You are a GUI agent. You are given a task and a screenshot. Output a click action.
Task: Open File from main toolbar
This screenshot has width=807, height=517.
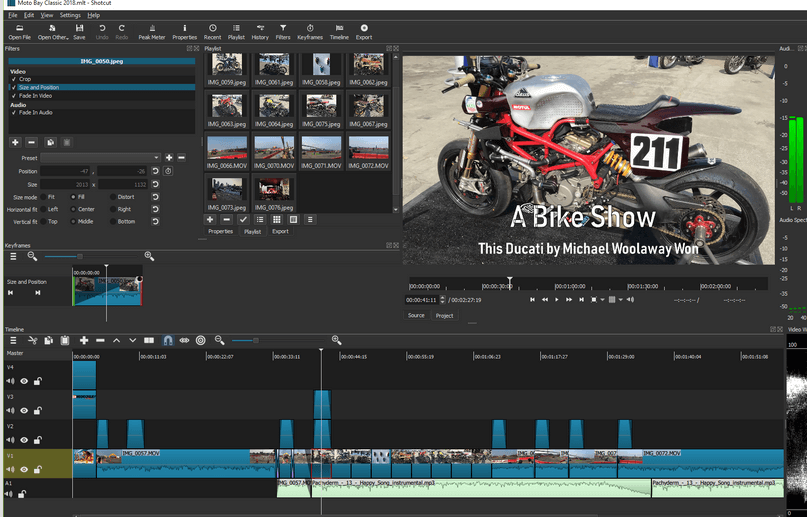(x=20, y=32)
